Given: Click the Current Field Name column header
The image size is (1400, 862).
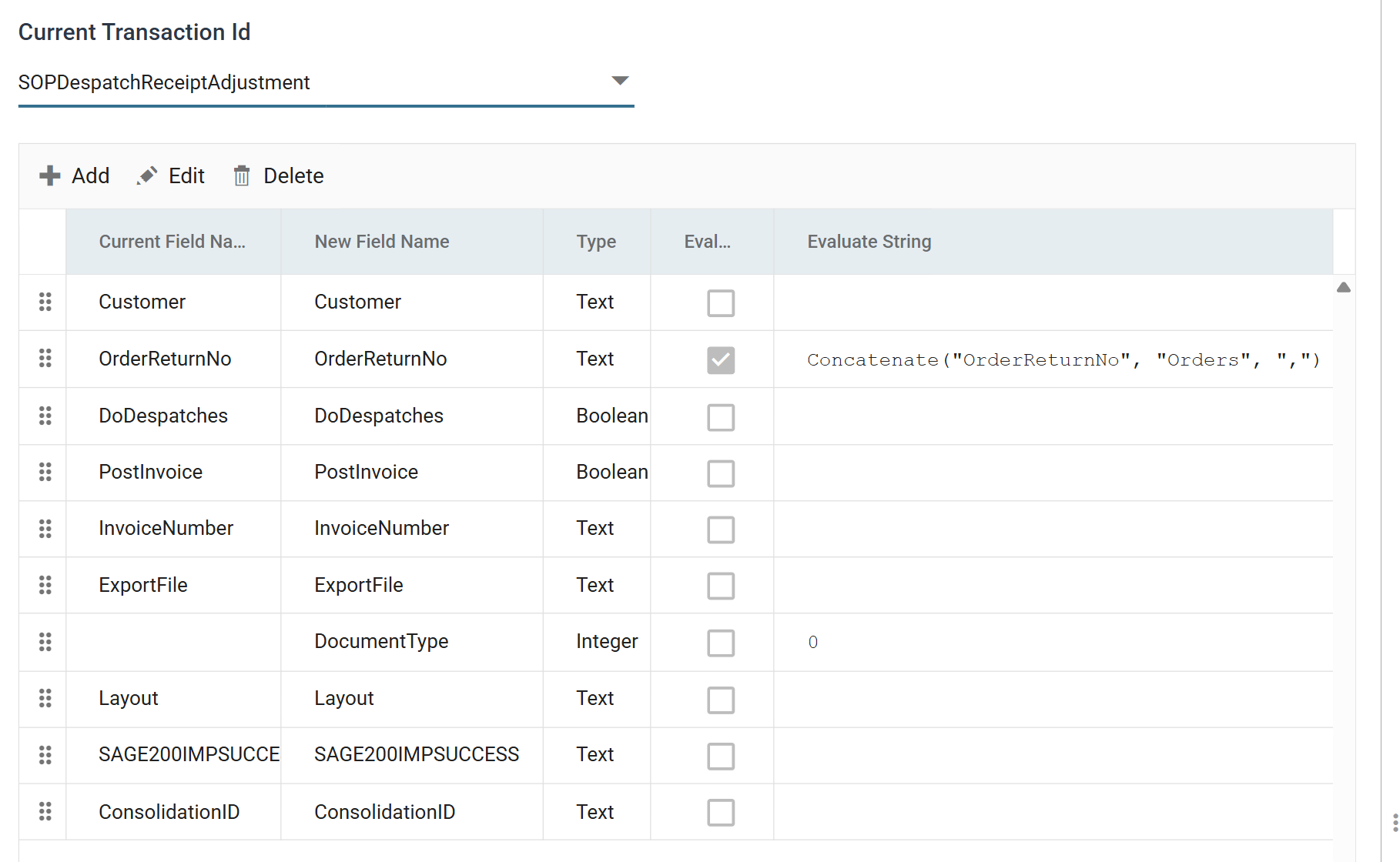Looking at the screenshot, I should tap(173, 242).
